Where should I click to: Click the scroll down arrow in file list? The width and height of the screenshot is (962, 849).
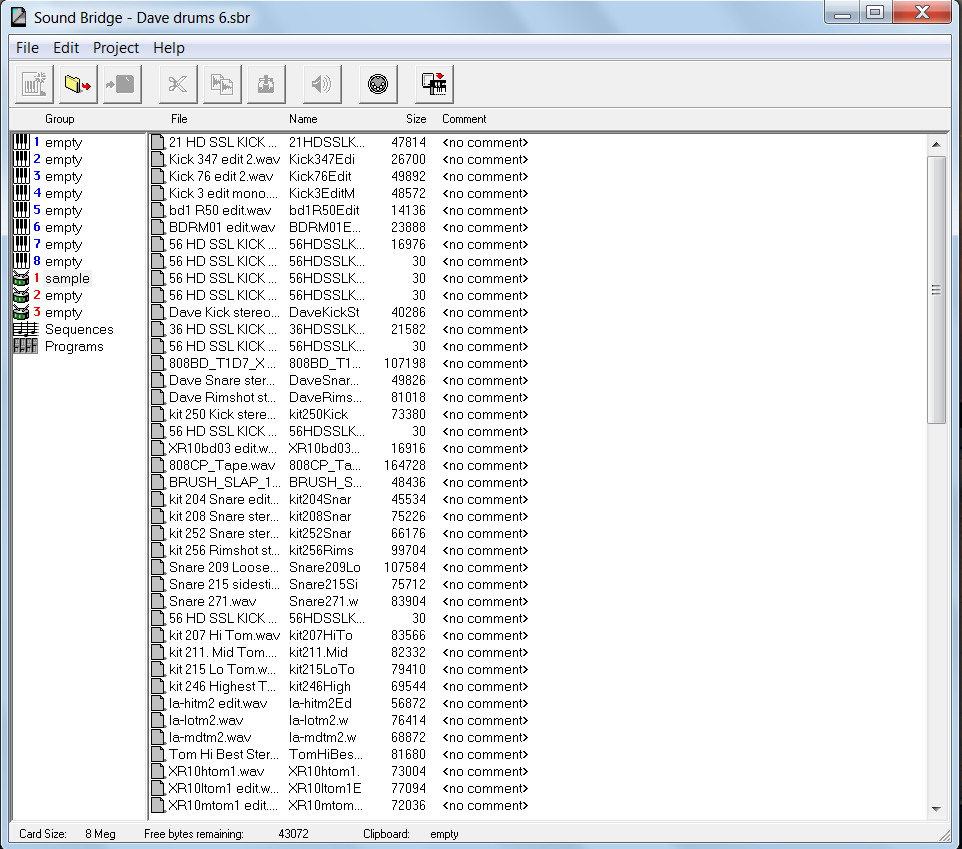pyautogui.click(x=936, y=809)
